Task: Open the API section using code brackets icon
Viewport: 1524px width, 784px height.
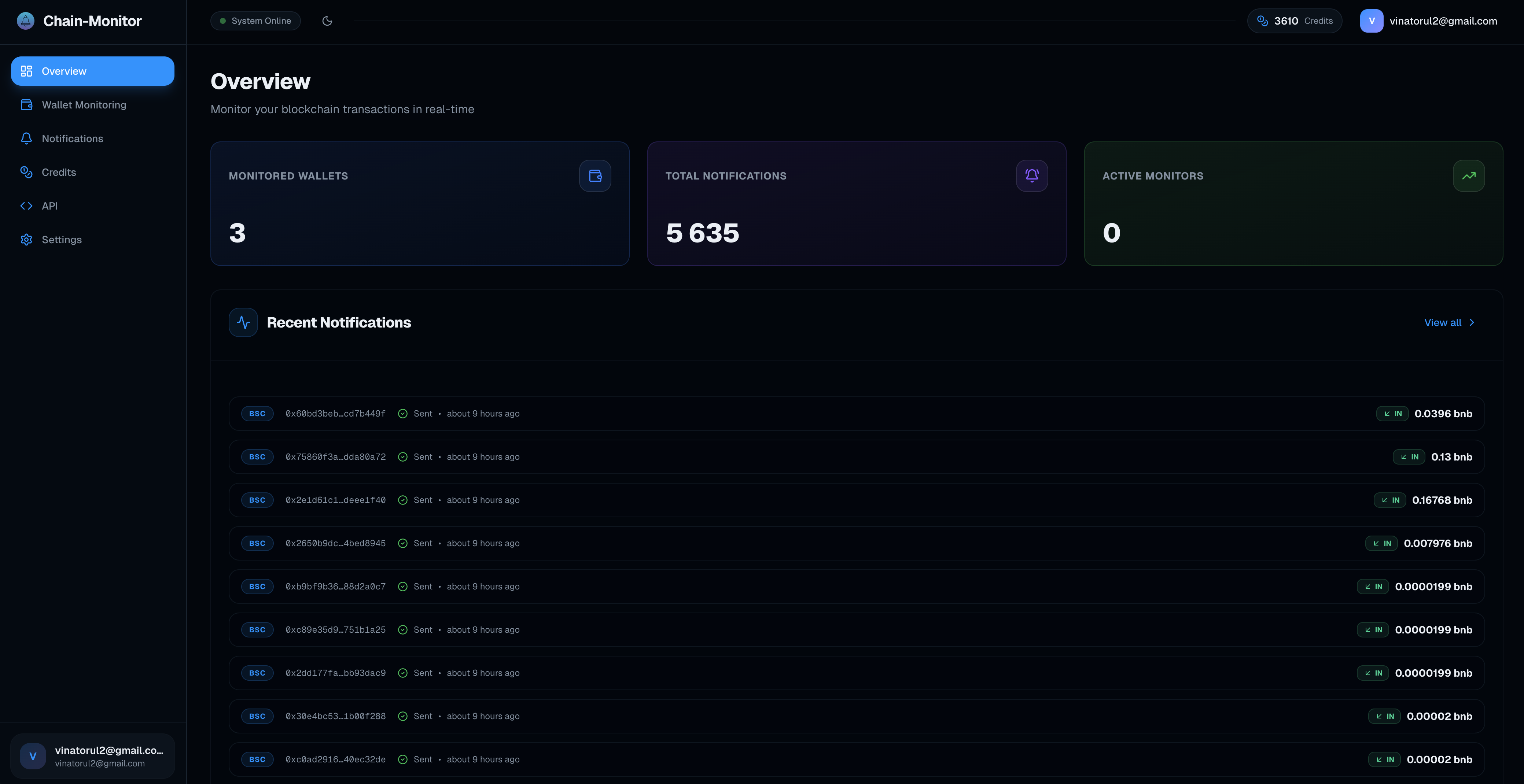Action: point(26,206)
